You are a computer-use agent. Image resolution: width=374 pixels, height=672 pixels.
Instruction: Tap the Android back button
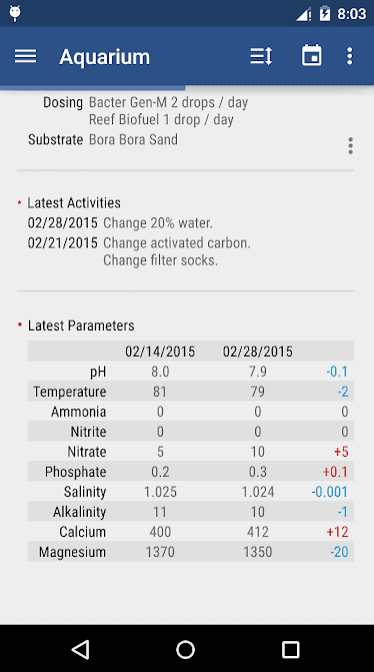(x=81, y=649)
